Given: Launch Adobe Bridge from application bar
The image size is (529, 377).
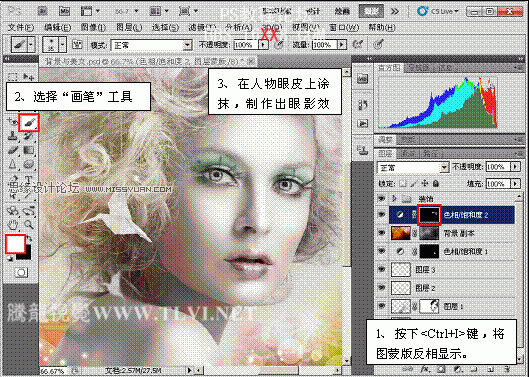Looking at the screenshot, I should pyautogui.click(x=42, y=11).
